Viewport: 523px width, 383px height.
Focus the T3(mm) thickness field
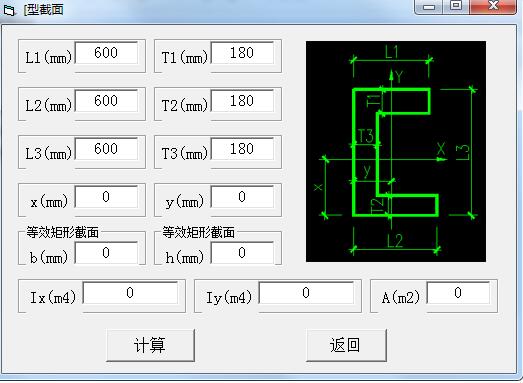tap(242, 149)
